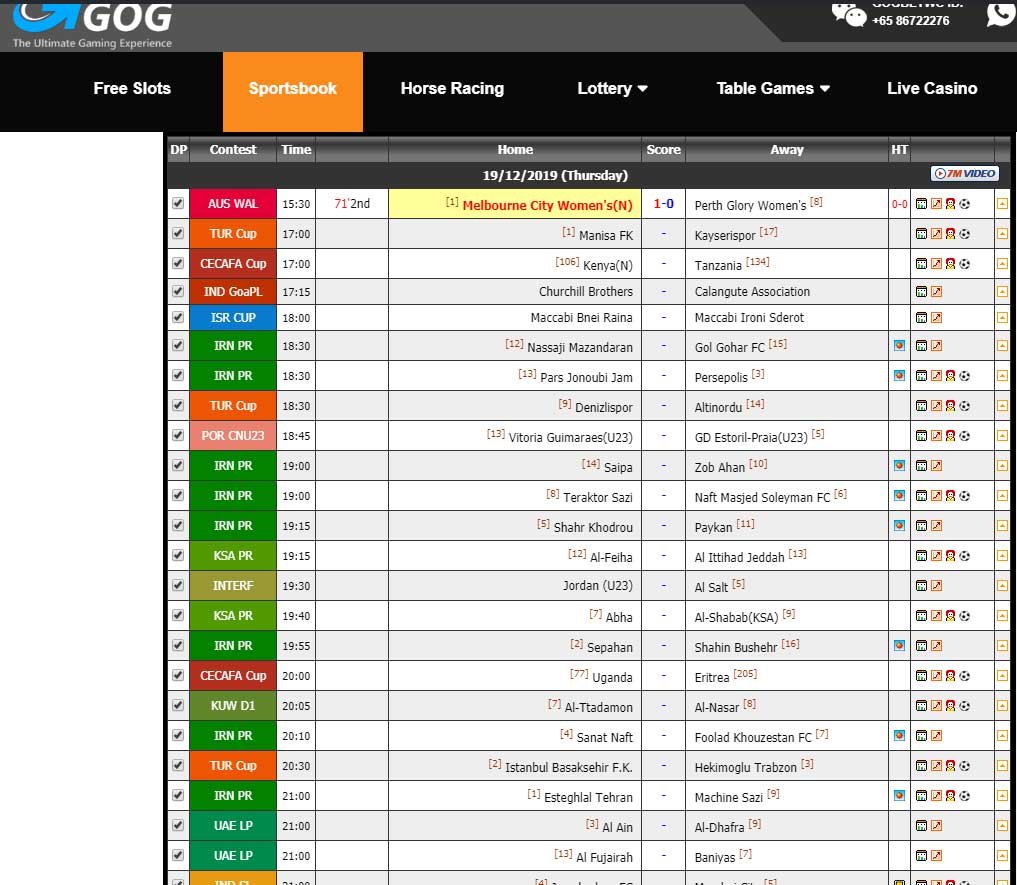Click the up-arrow pin button in Al Fujairah row
The height and width of the screenshot is (885, 1017).
click(x=1002, y=855)
